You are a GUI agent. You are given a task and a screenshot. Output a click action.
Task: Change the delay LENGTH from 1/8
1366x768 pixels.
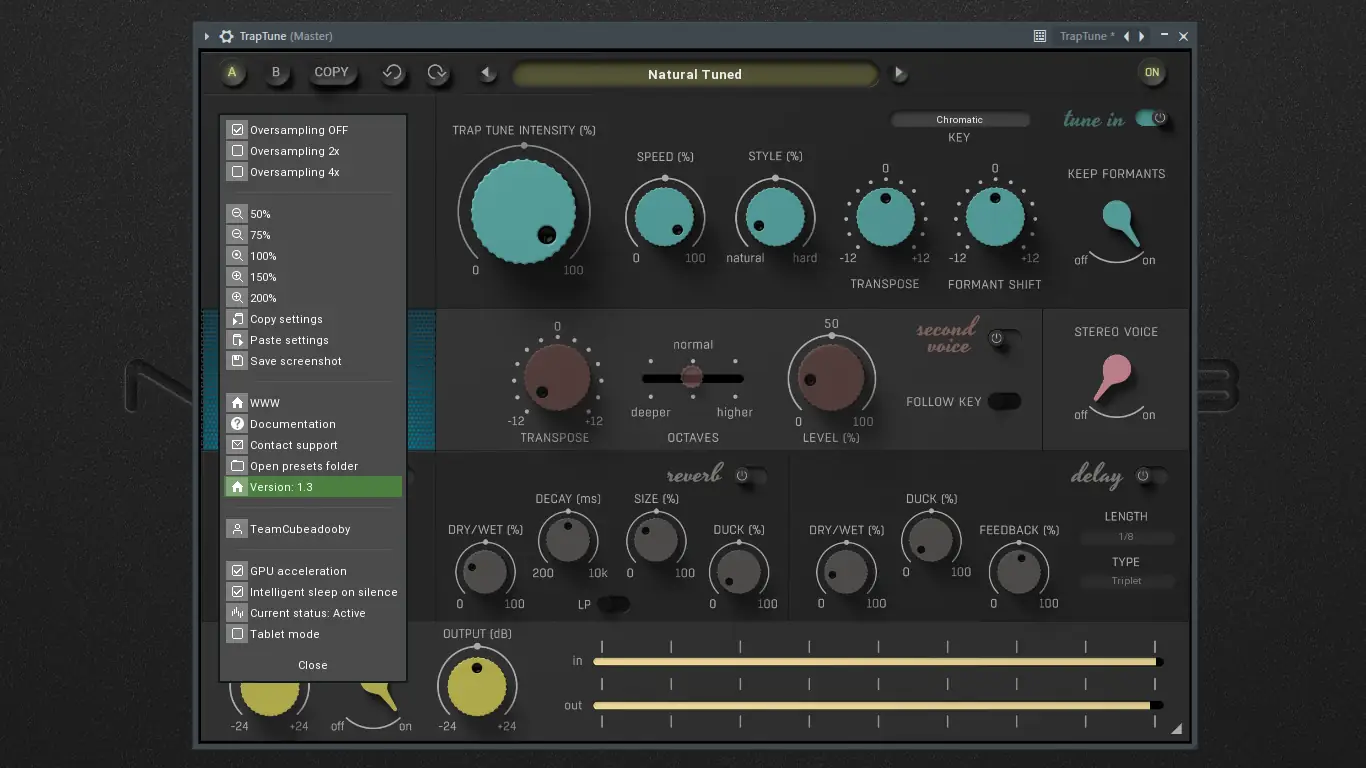[x=1127, y=537]
